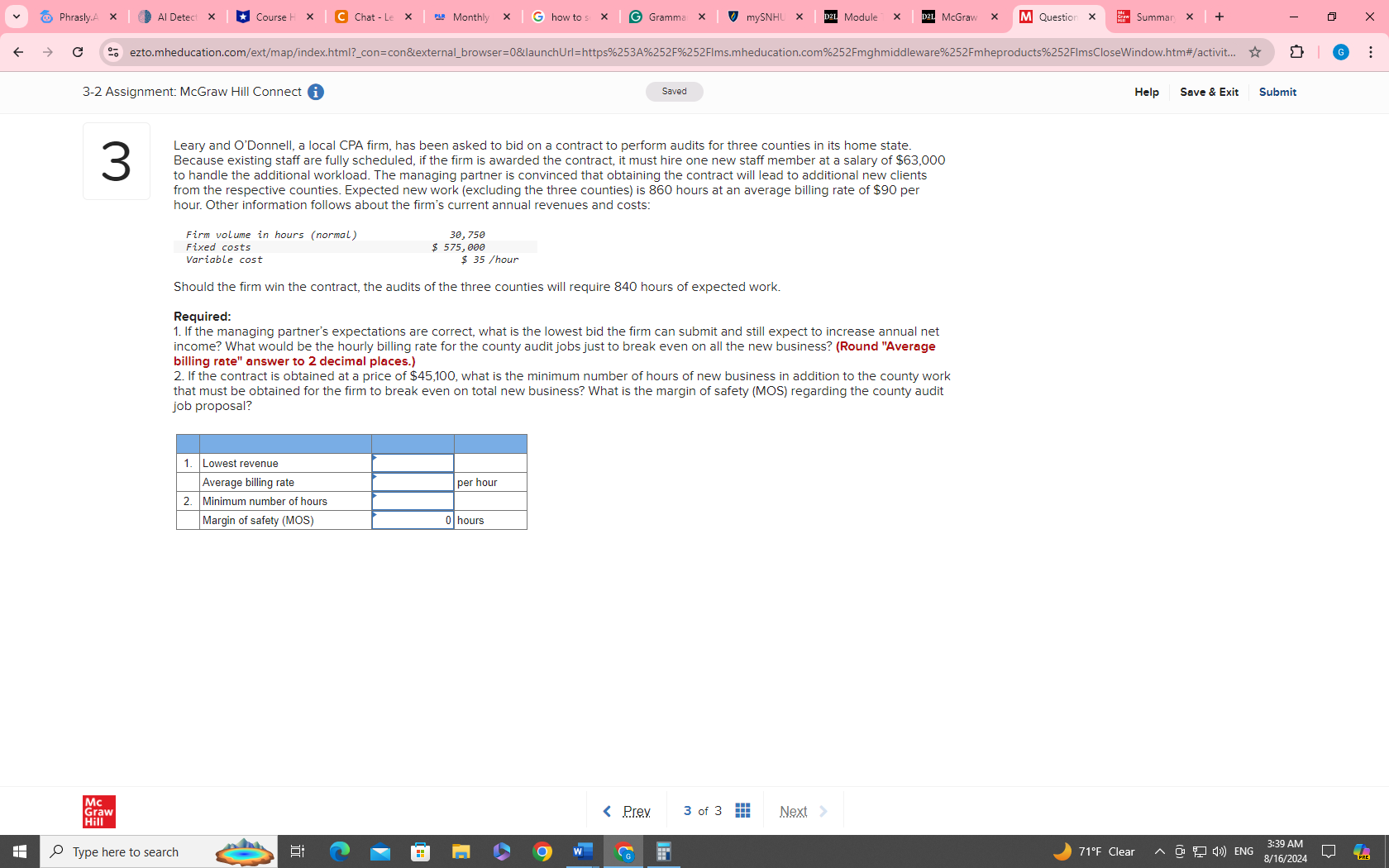
Task: Open the notifications action center
Action: click(x=1329, y=851)
